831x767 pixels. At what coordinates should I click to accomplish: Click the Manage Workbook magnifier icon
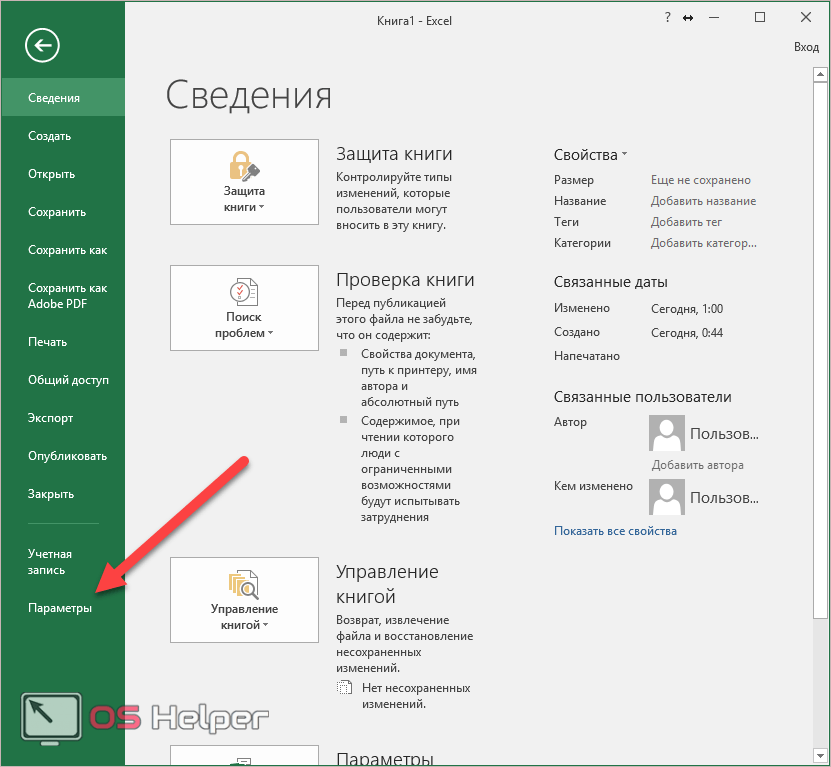[244, 584]
